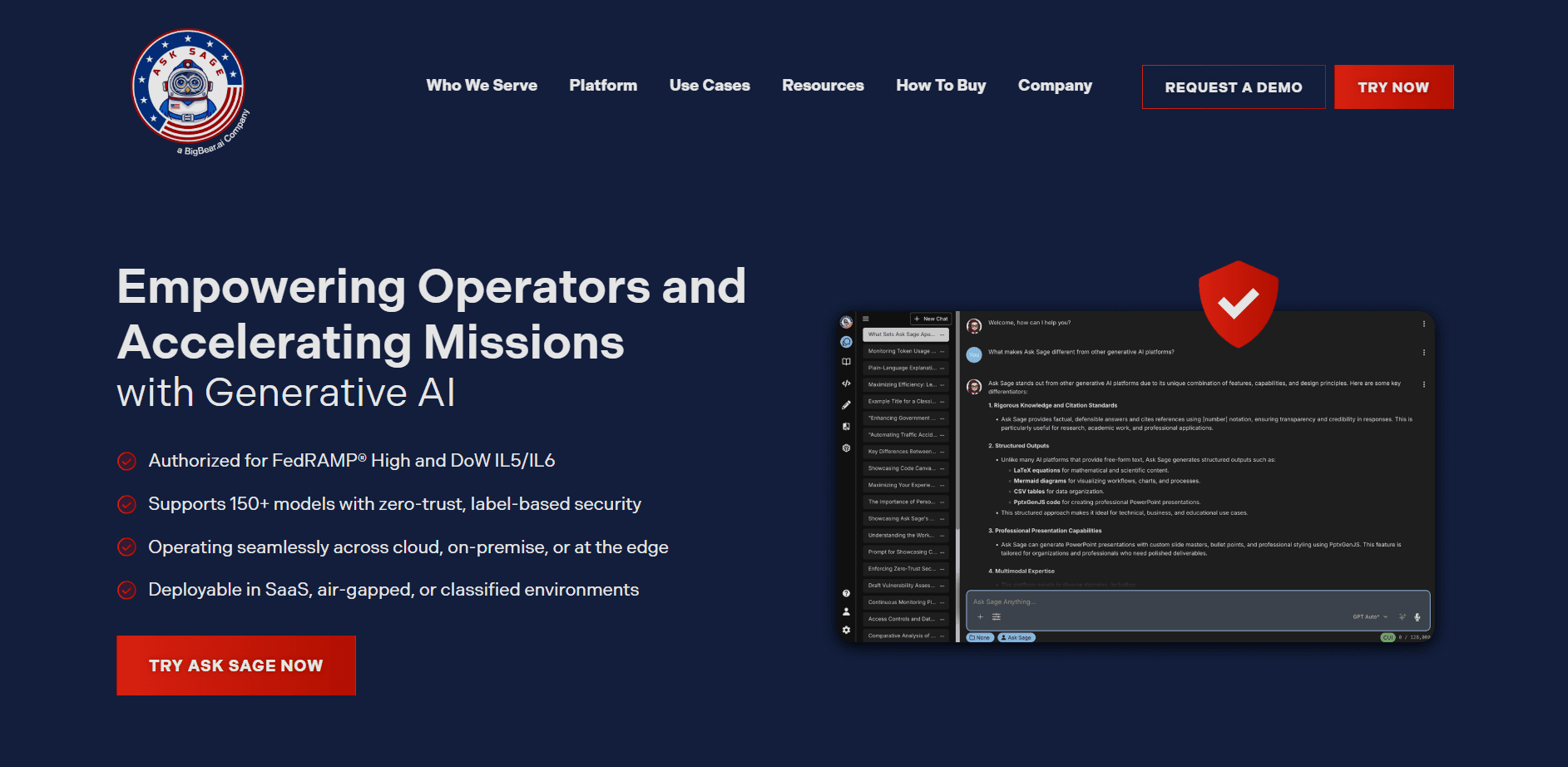
Task: Open more options for Example Title chat
Action: (x=942, y=402)
